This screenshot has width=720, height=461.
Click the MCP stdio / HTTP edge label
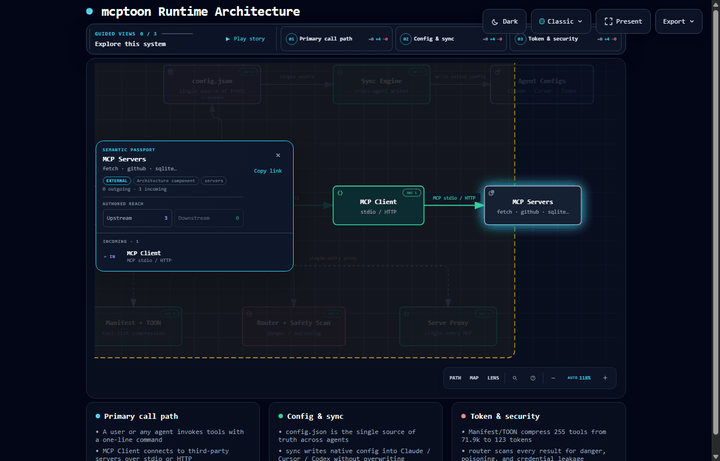[454, 198]
